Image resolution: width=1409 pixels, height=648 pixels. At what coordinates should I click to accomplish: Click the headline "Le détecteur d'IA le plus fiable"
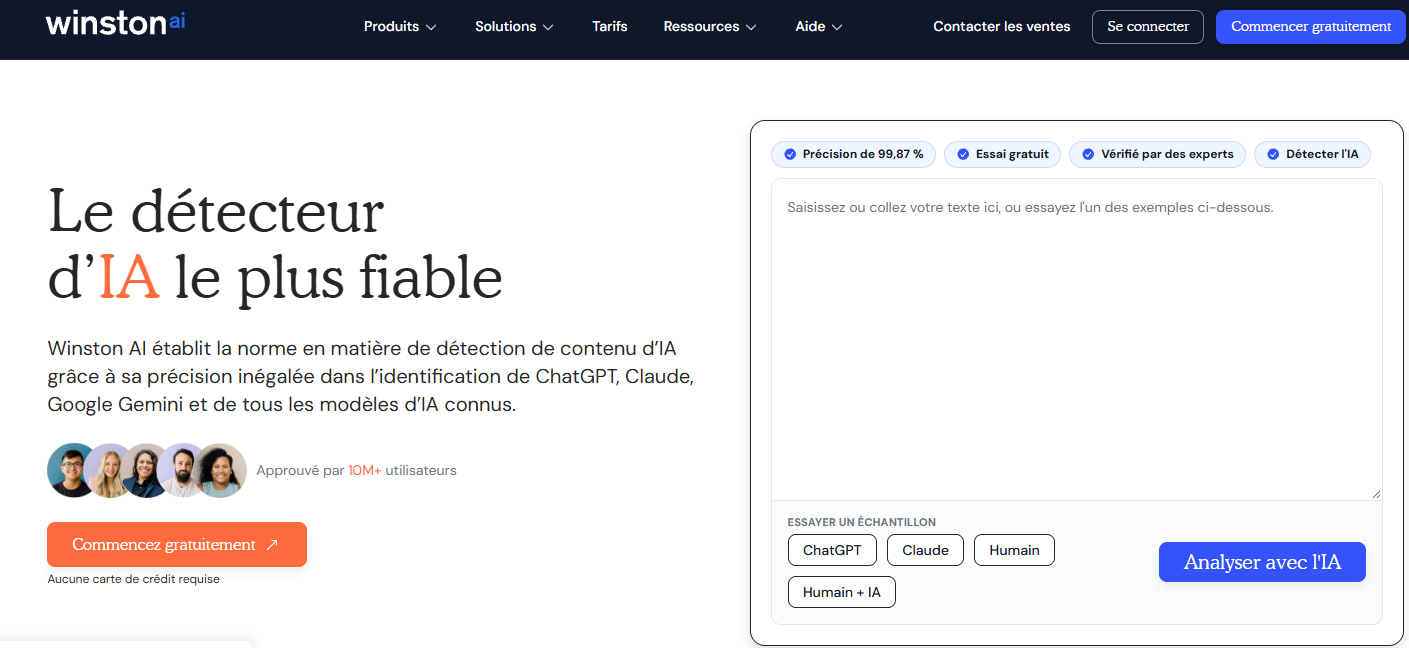275,244
